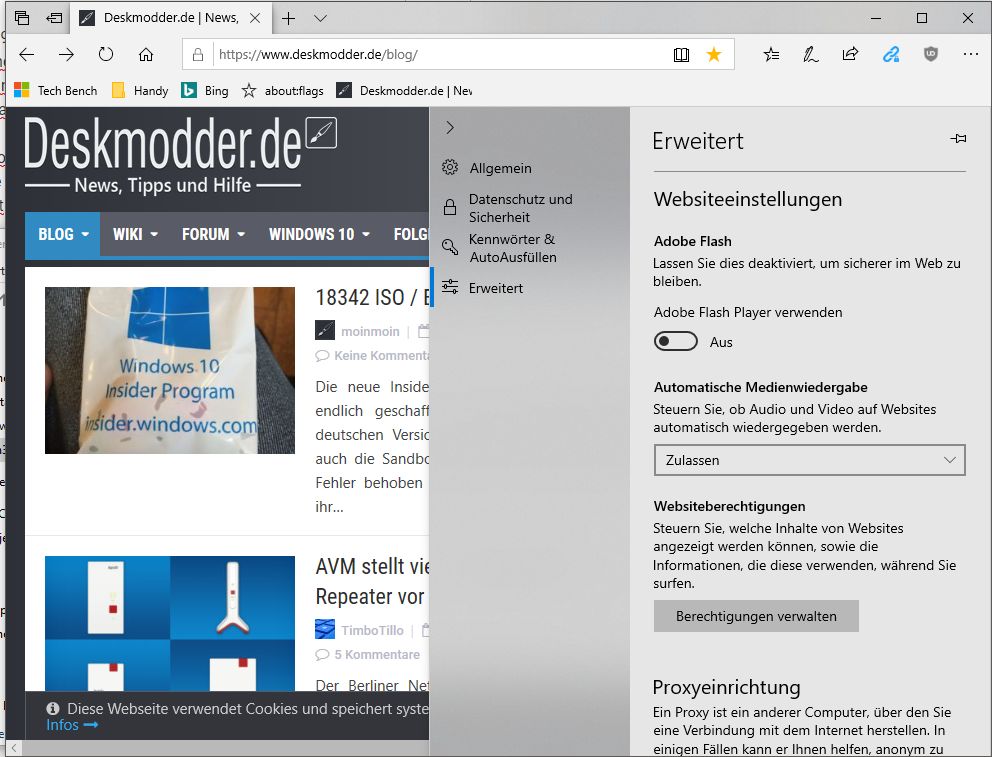Open Allgemein settings section

point(530,168)
